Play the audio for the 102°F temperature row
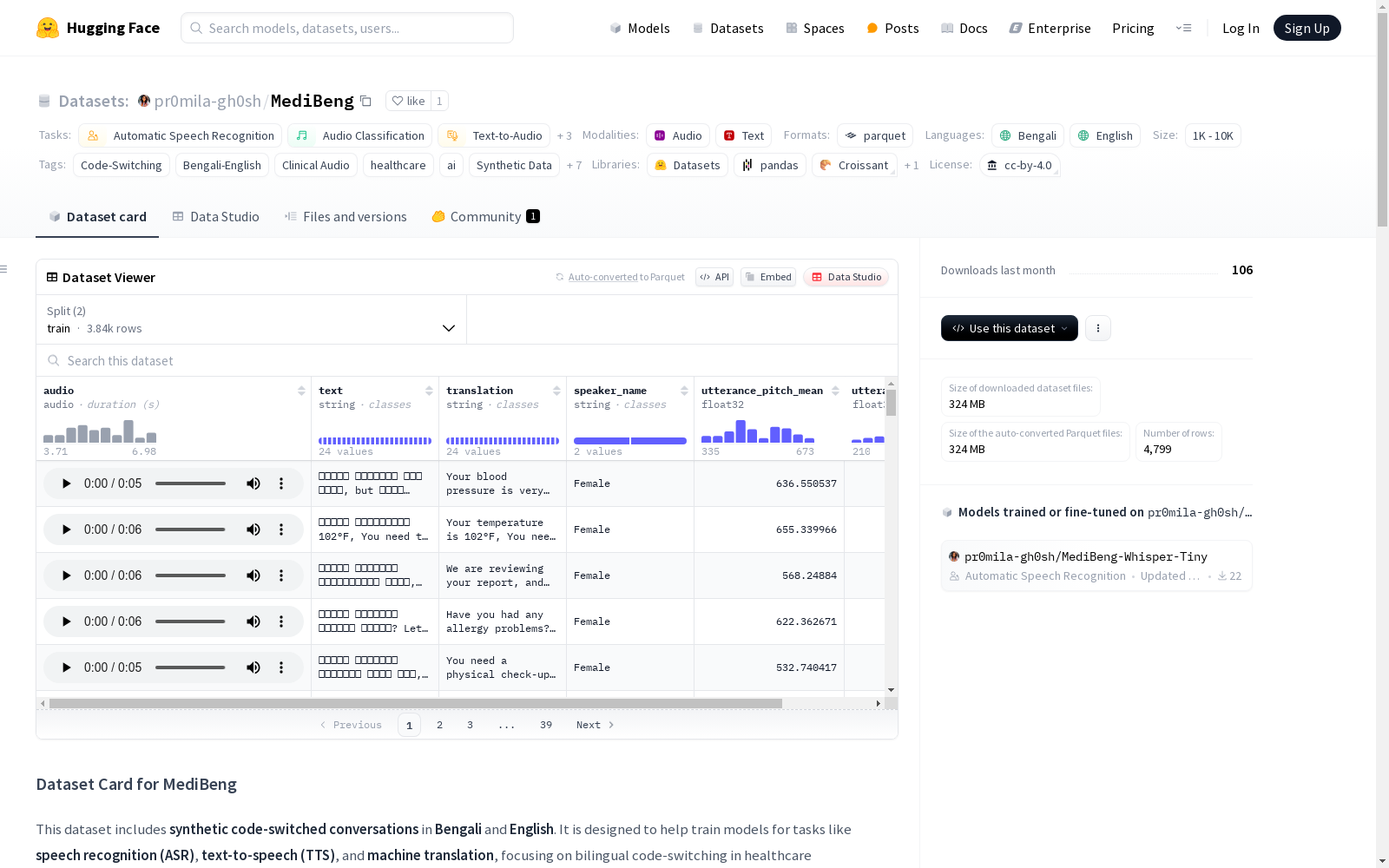The image size is (1389, 868). pyautogui.click(x=66, y=529)
